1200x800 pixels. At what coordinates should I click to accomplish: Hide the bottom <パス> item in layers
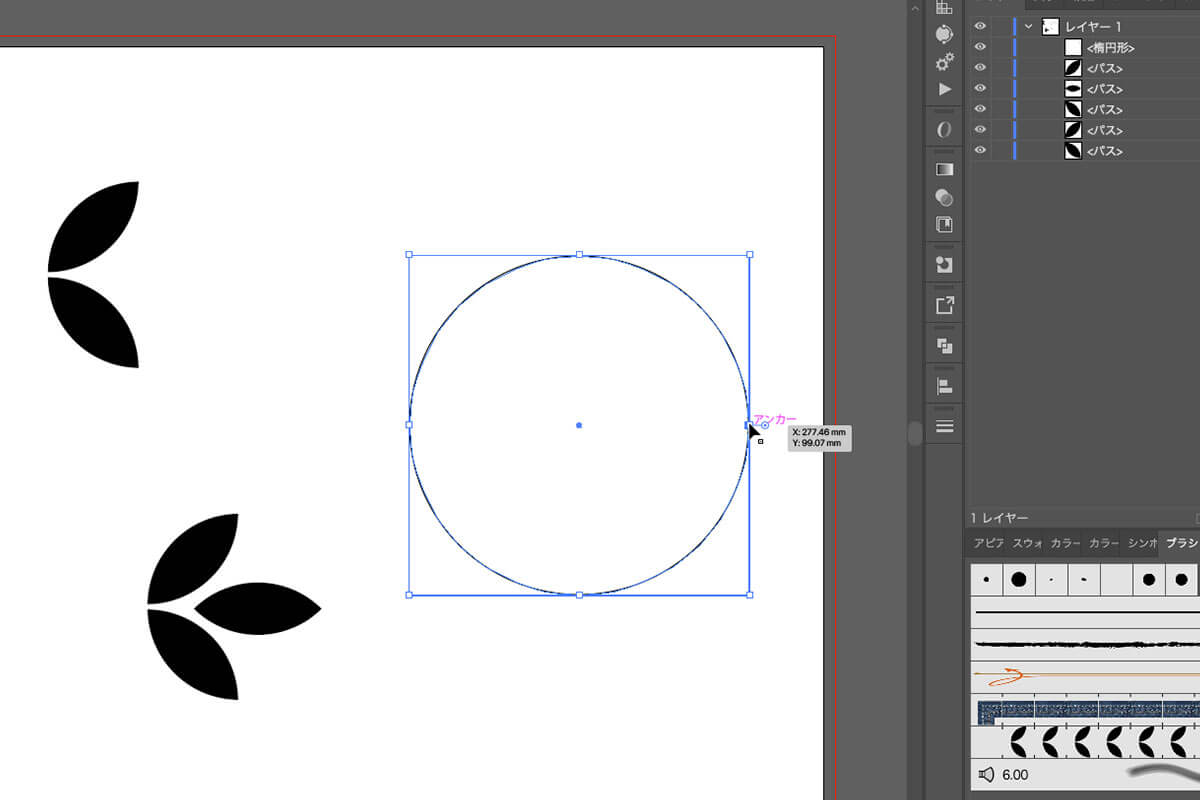pyautogui.click(x=980, y=151)
